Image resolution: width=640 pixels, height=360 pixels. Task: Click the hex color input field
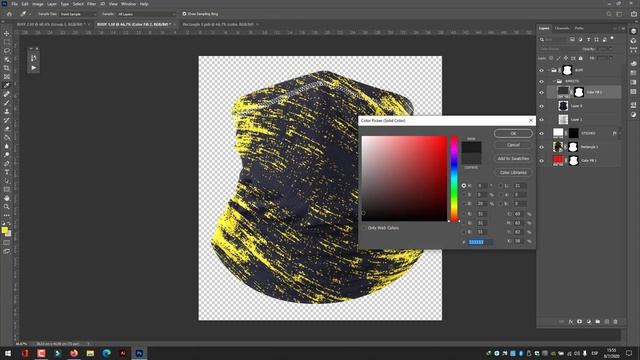click(x=480, y=242)
